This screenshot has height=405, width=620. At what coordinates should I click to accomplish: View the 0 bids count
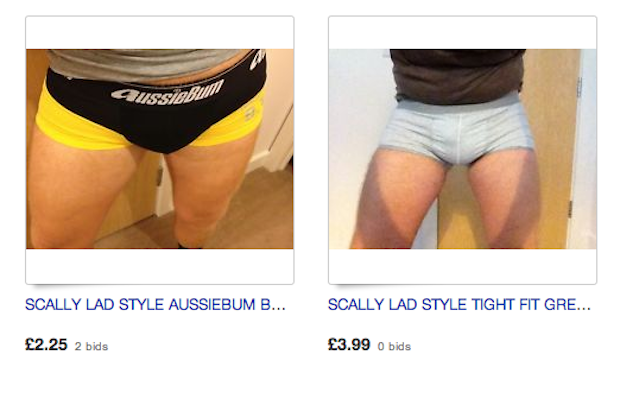pyautogui.click(x=394, y=346)
